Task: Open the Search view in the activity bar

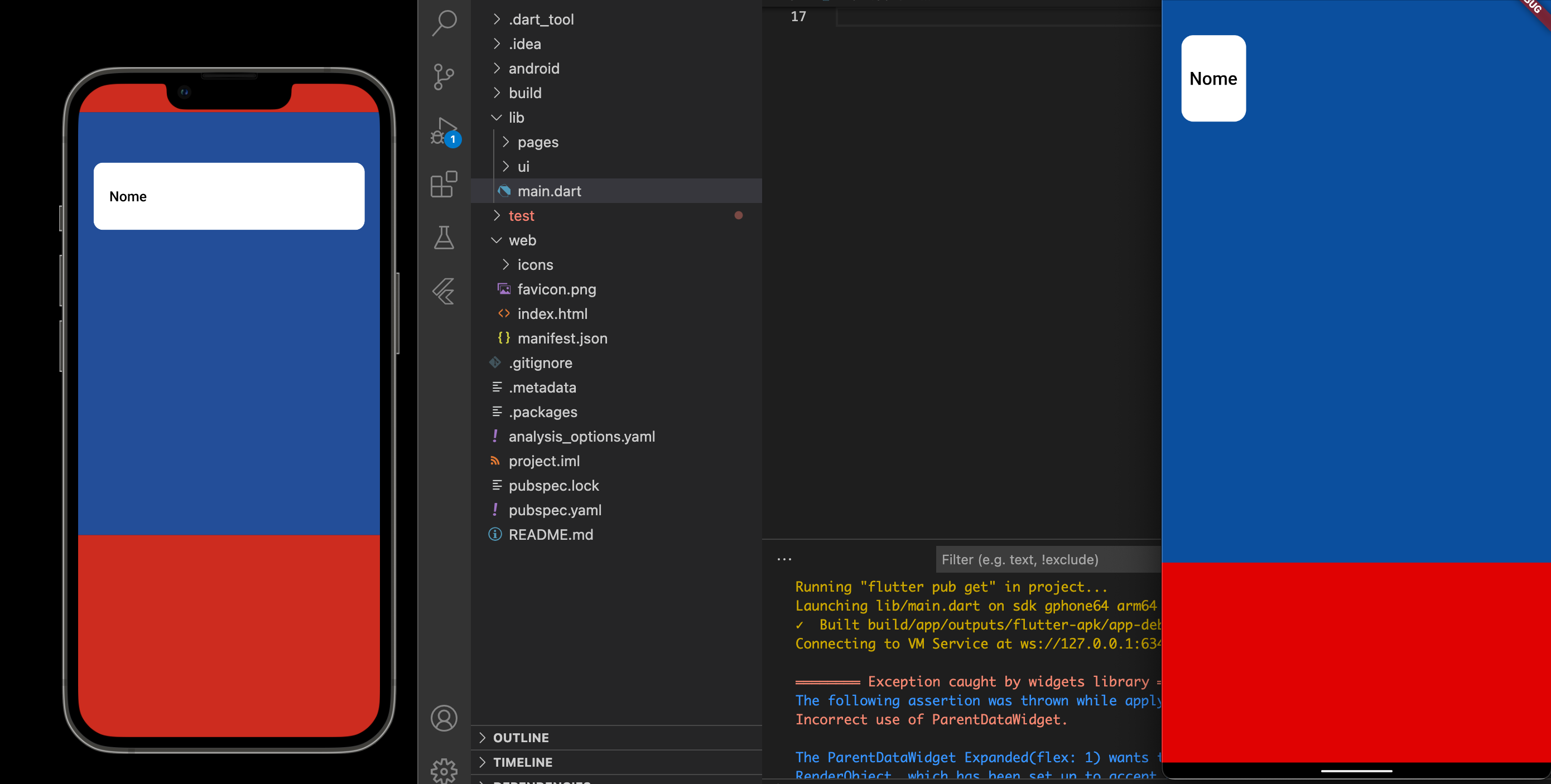Action: (x=444, y=23)
